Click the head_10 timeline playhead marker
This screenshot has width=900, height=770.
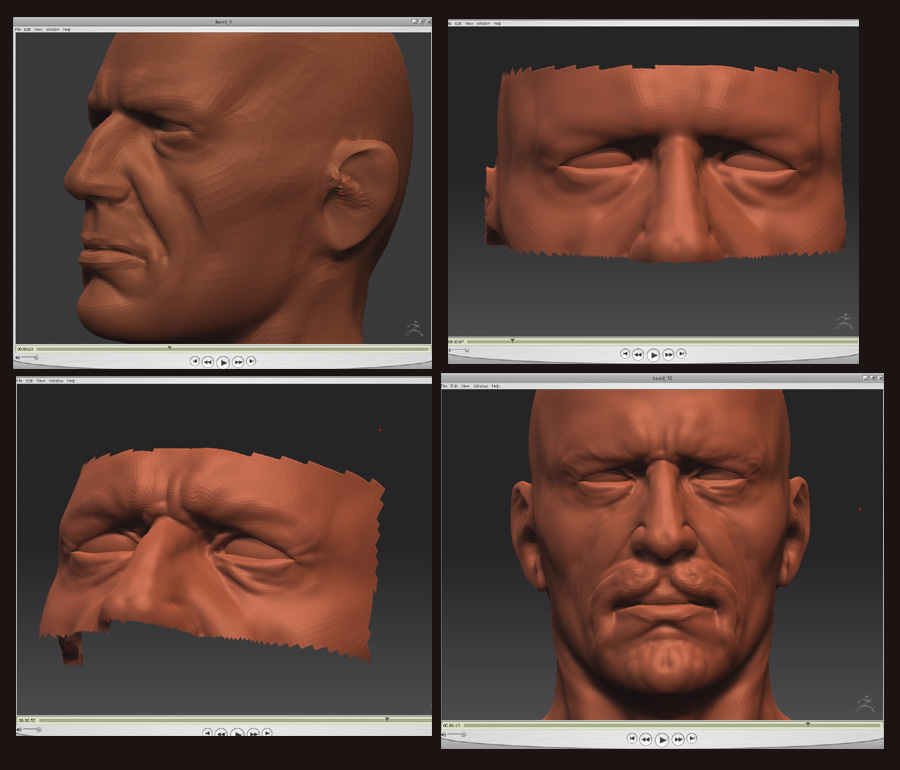click(808, 724)
